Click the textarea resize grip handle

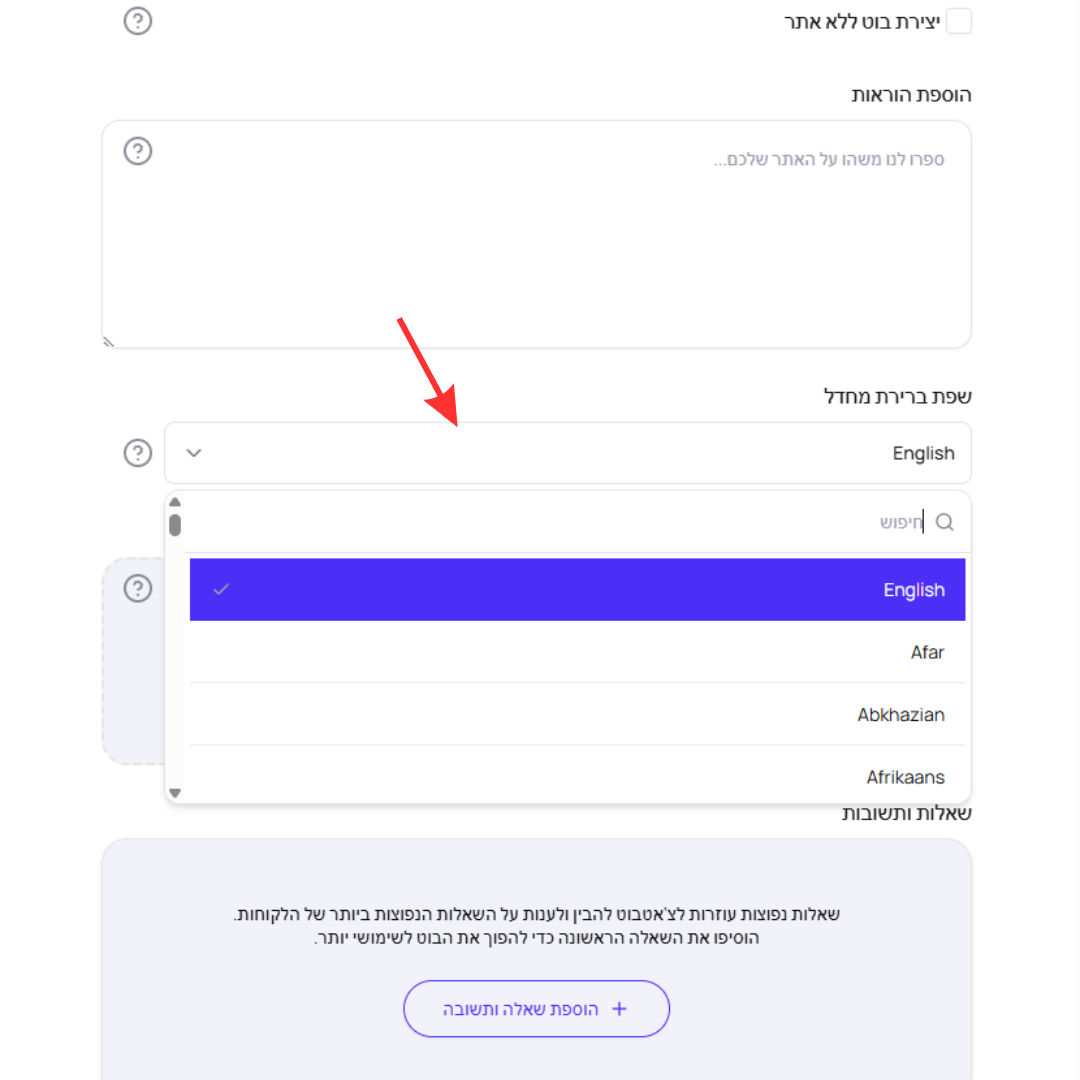[108, 342]
